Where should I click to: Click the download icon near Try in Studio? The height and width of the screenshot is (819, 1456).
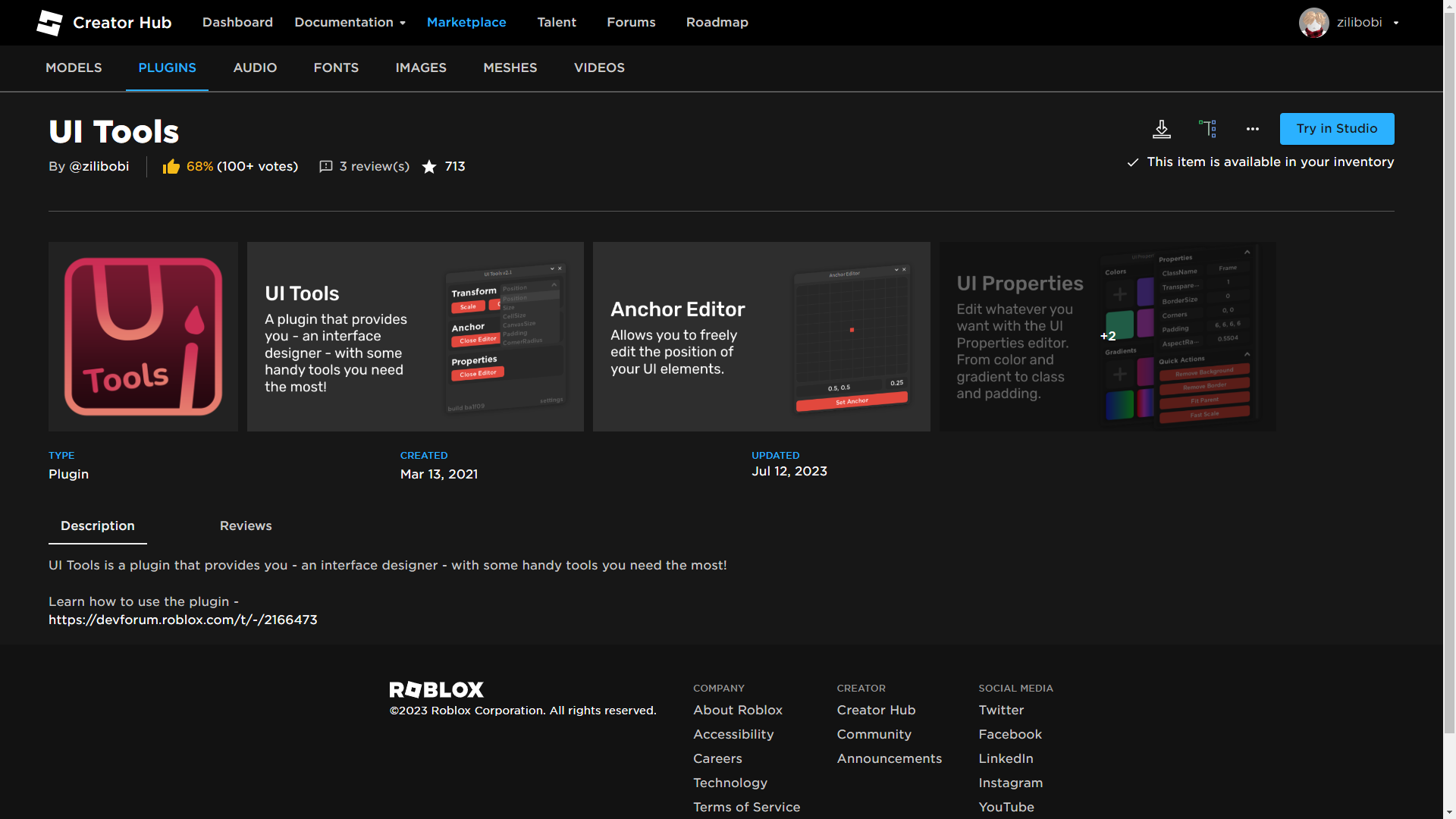pyautogui.click(x=1162, y=129)
